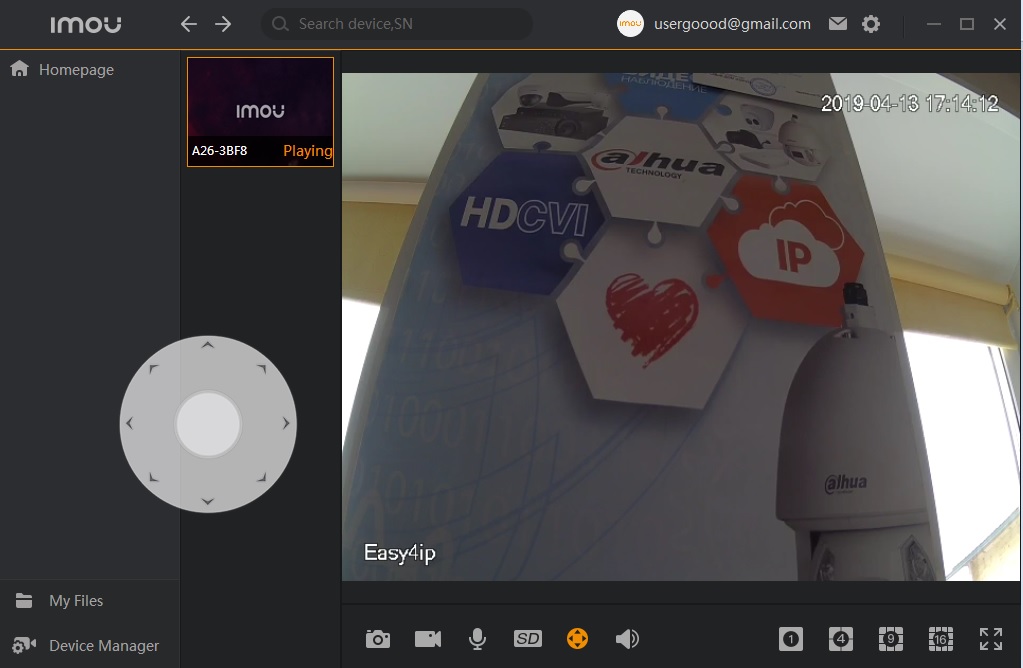Switch to 9-view layout

point(891,639)
